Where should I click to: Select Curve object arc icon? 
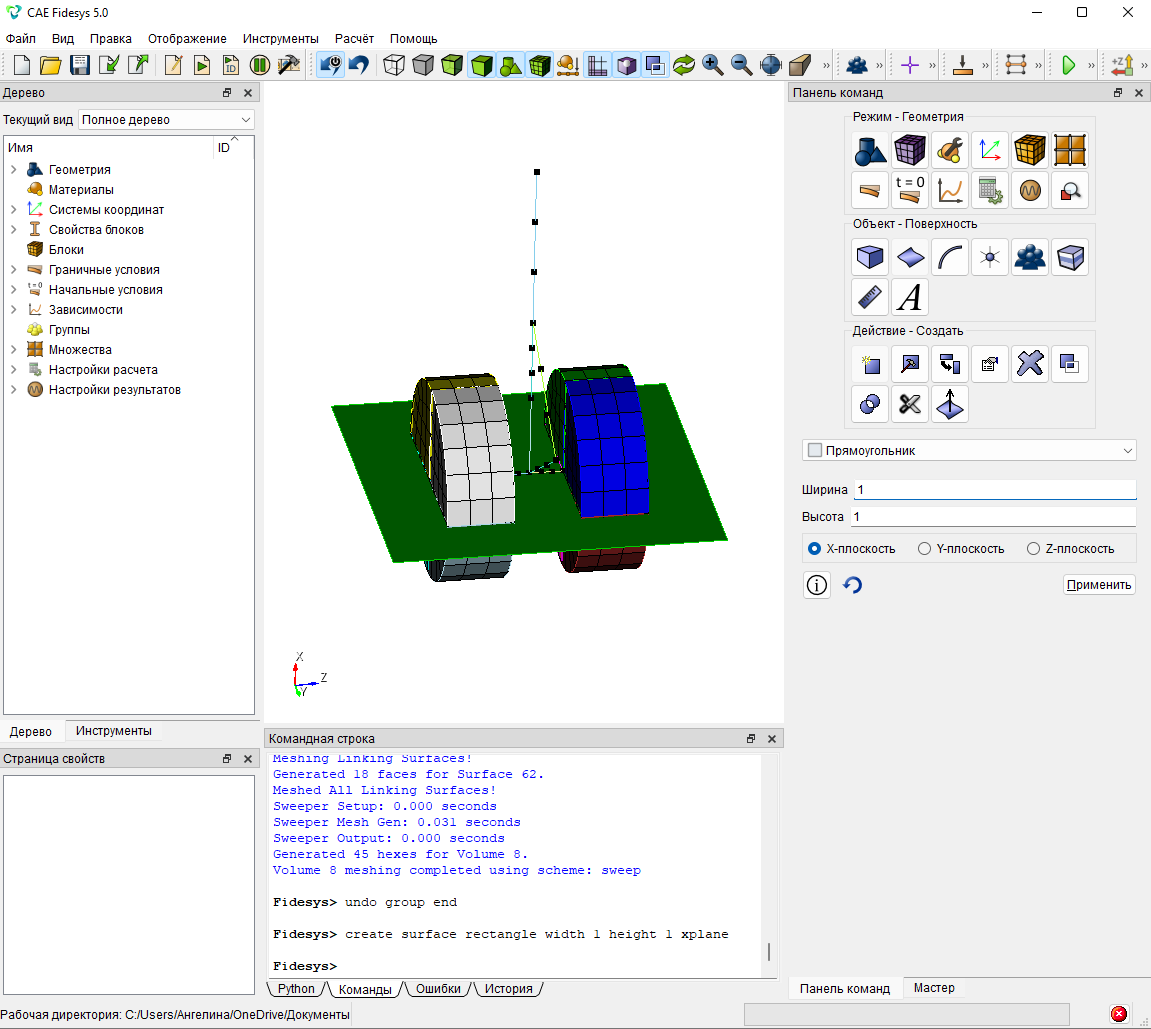click(x=950, y=257)
